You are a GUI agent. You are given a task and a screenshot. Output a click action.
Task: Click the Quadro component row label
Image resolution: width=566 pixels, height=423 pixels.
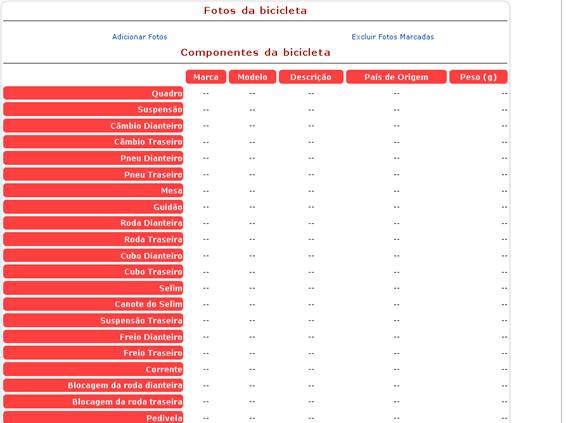click(93, 93)
